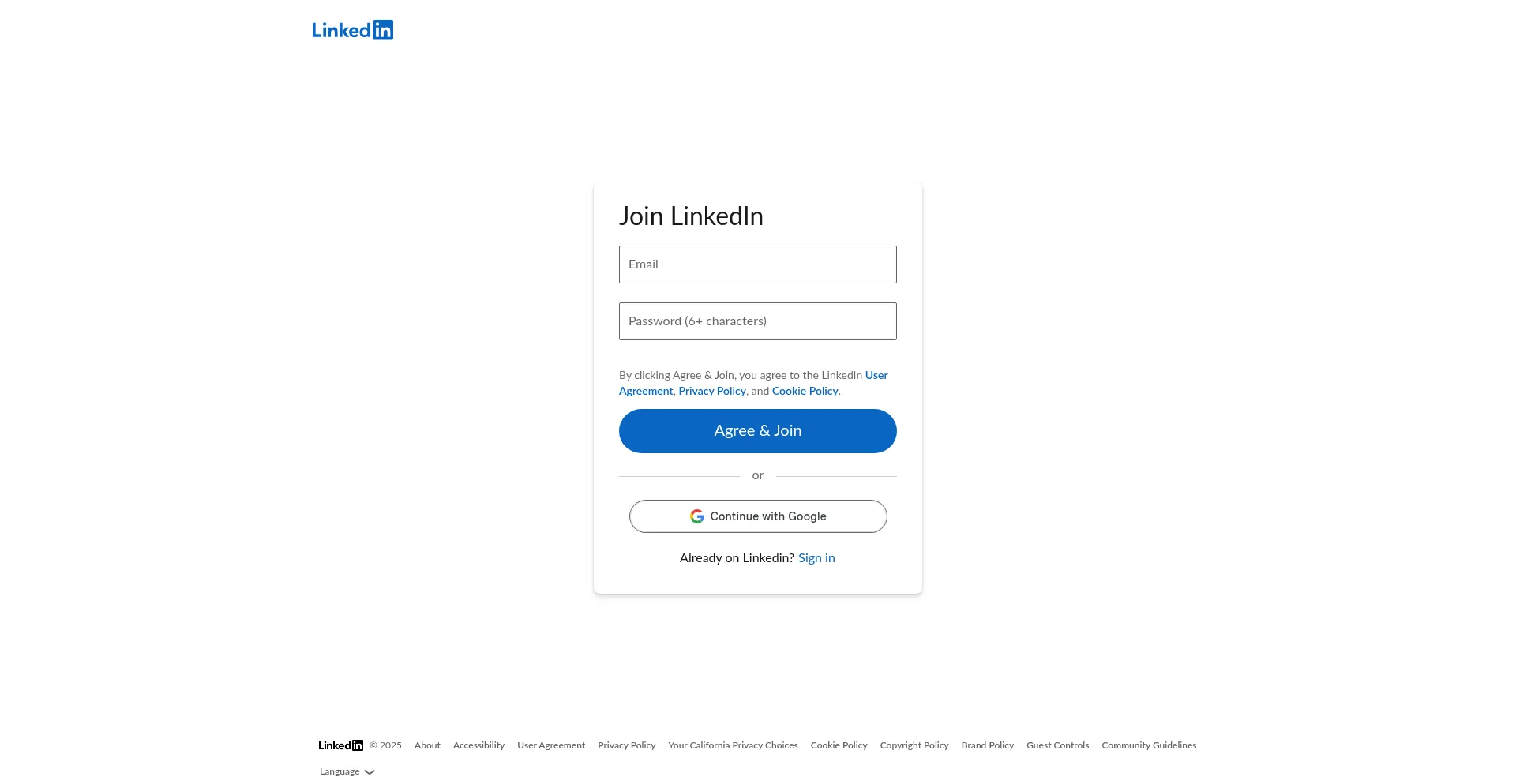Focus the Email input field
This screenshot has width=1516, height=784.
(757, 264)
